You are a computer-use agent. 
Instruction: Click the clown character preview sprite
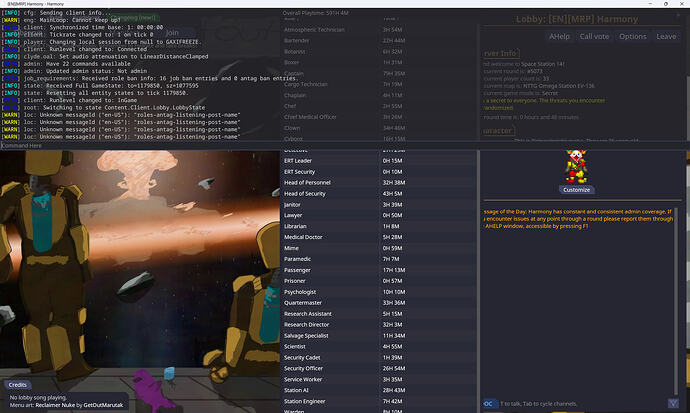point(576,166)
